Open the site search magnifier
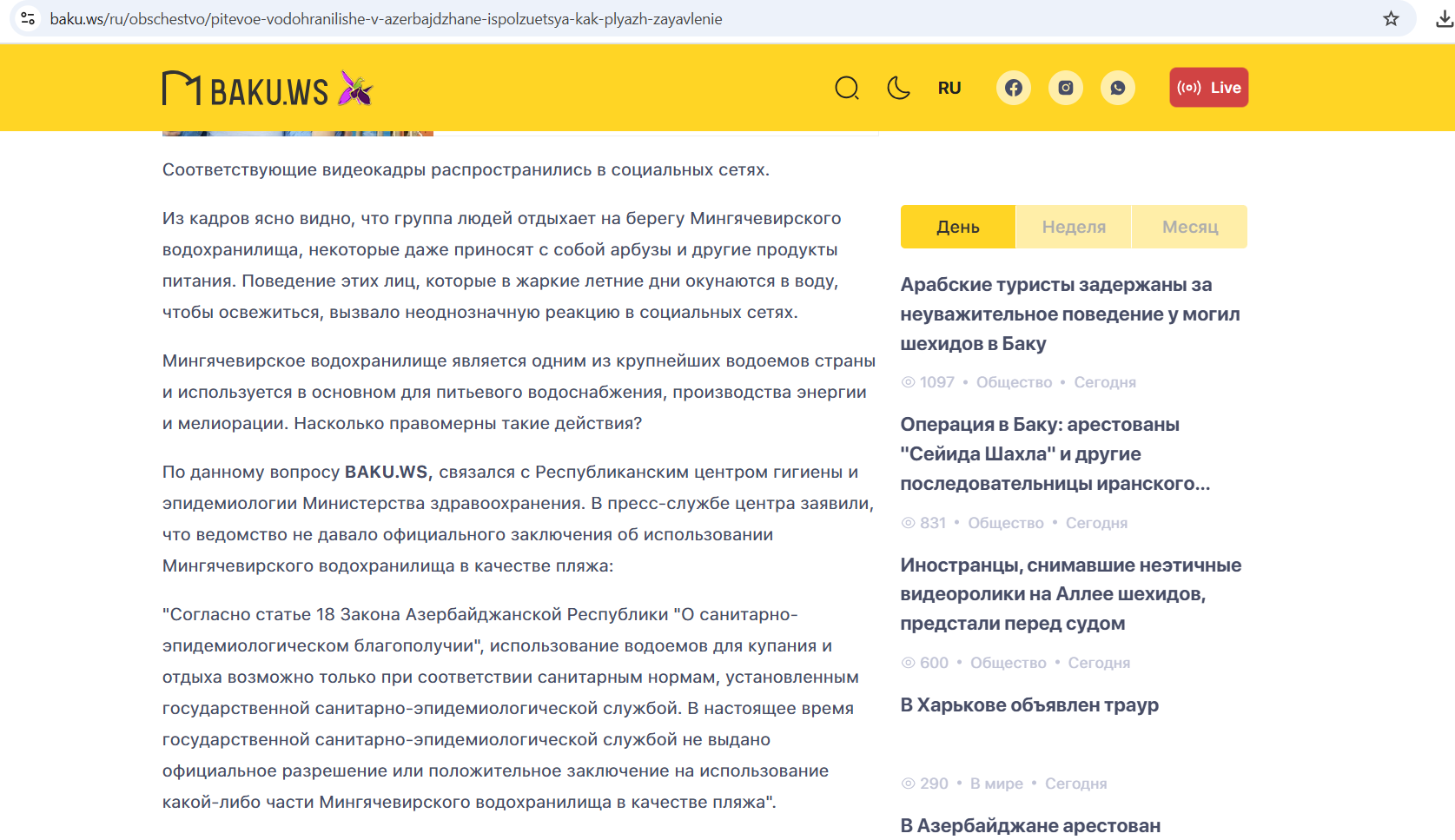The width and height of the screenshot is (1455, 840). pyautogui.click(x=846, y=88)
